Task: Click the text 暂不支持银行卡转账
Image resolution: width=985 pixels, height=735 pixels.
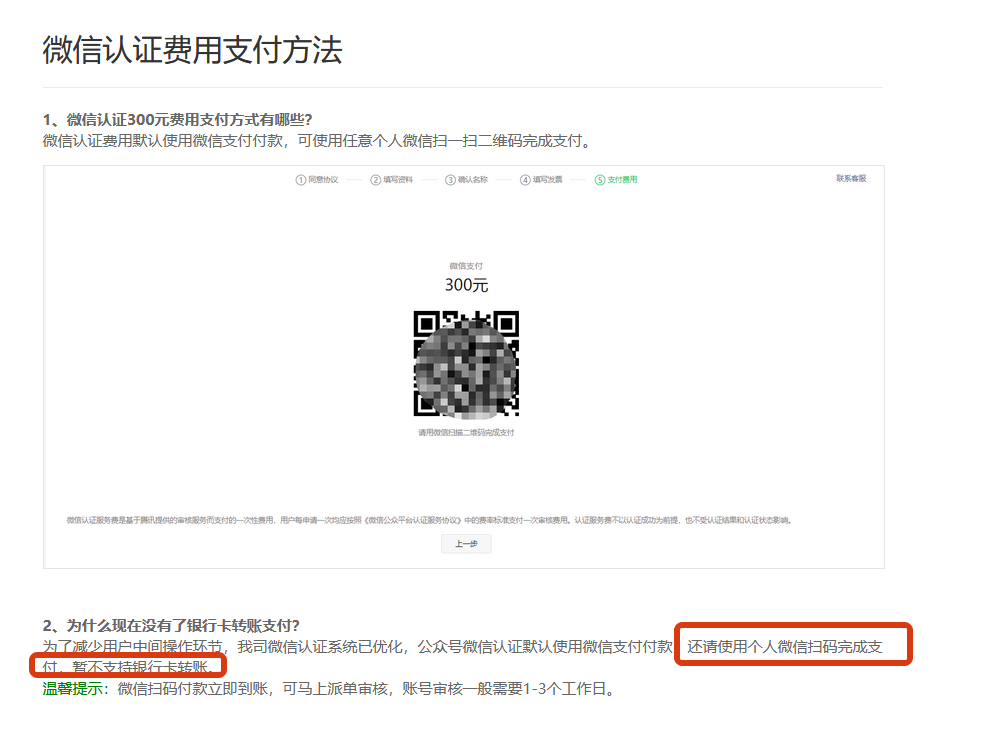Action: (x=139, y=667)
